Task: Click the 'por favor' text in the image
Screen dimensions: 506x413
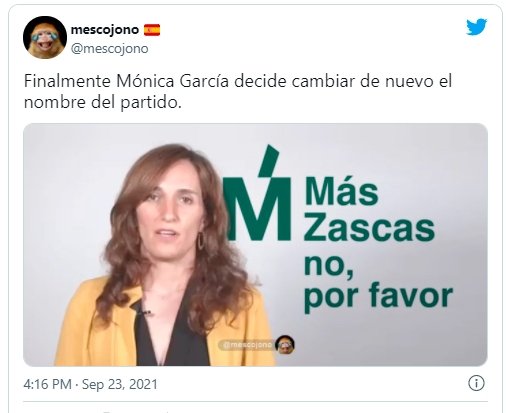Action: 378,296
